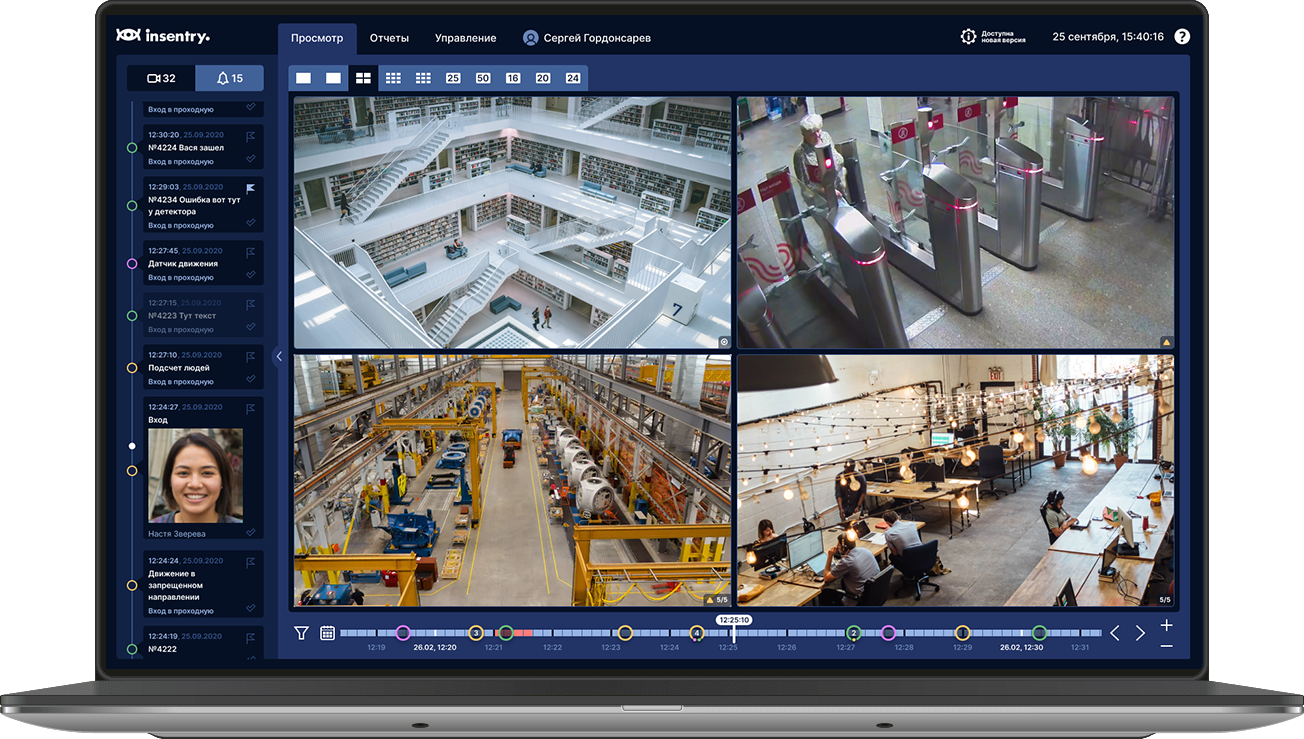Image resolution: width=1304 pixels, height=739 pixels.
Task: Acknowledge the Вход в проходную event with checkmark
Action: (x=250, y=107)
